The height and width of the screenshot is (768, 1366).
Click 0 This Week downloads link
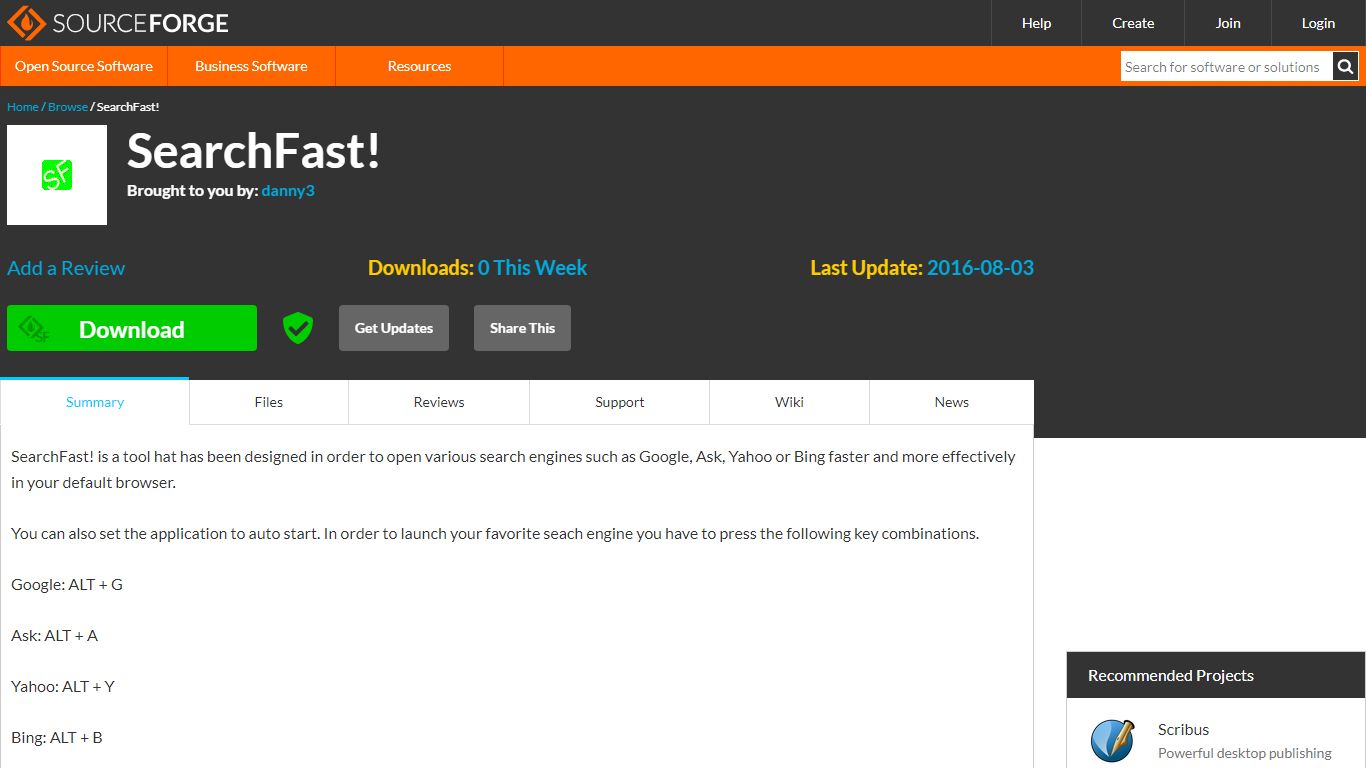click(x=532, y=268)
